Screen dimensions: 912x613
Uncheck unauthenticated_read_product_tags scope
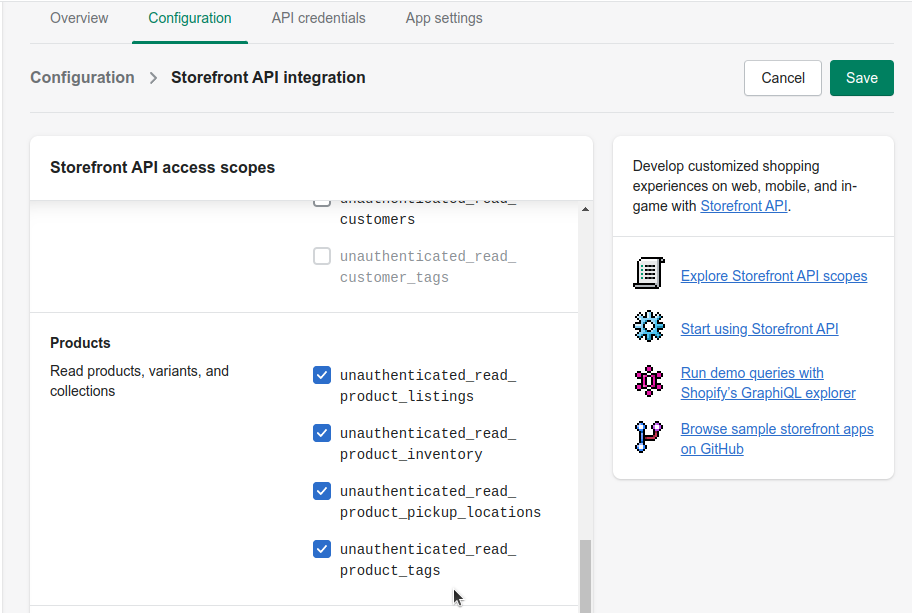click(322, 549)
